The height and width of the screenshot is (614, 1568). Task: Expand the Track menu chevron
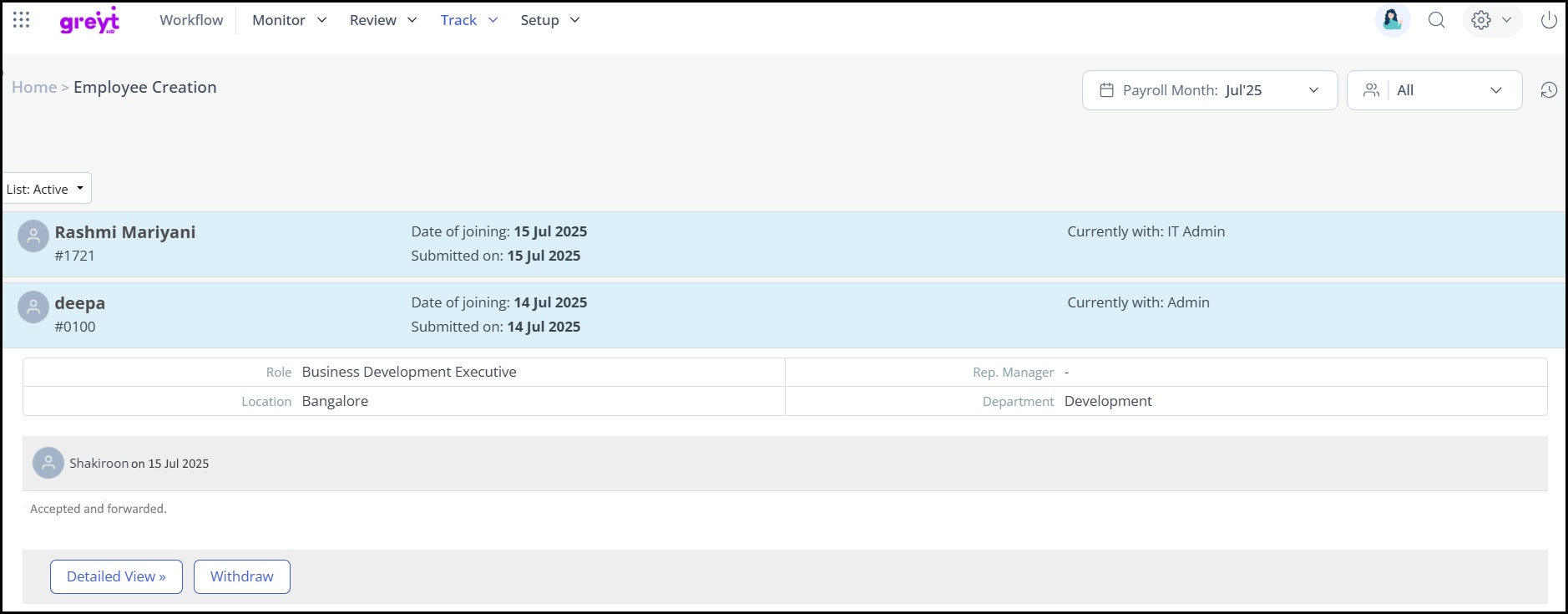click(493, 20)
